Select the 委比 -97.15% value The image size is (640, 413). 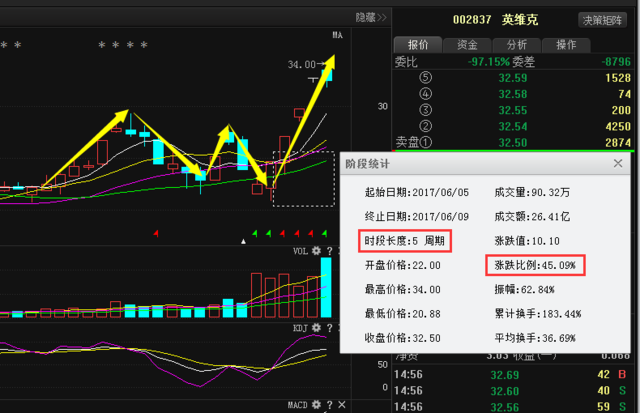pos(489,62)
